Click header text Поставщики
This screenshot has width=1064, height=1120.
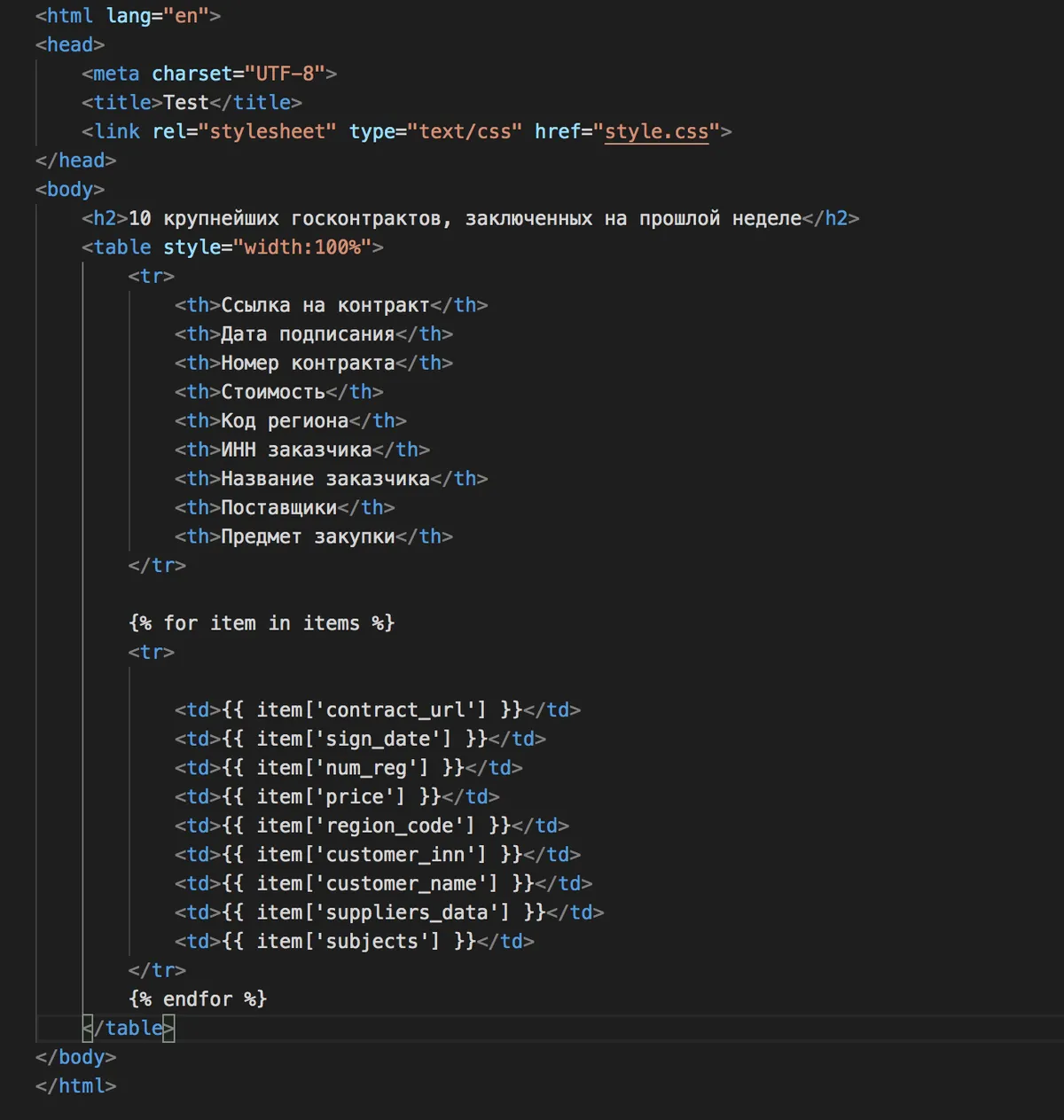point(279,507)
